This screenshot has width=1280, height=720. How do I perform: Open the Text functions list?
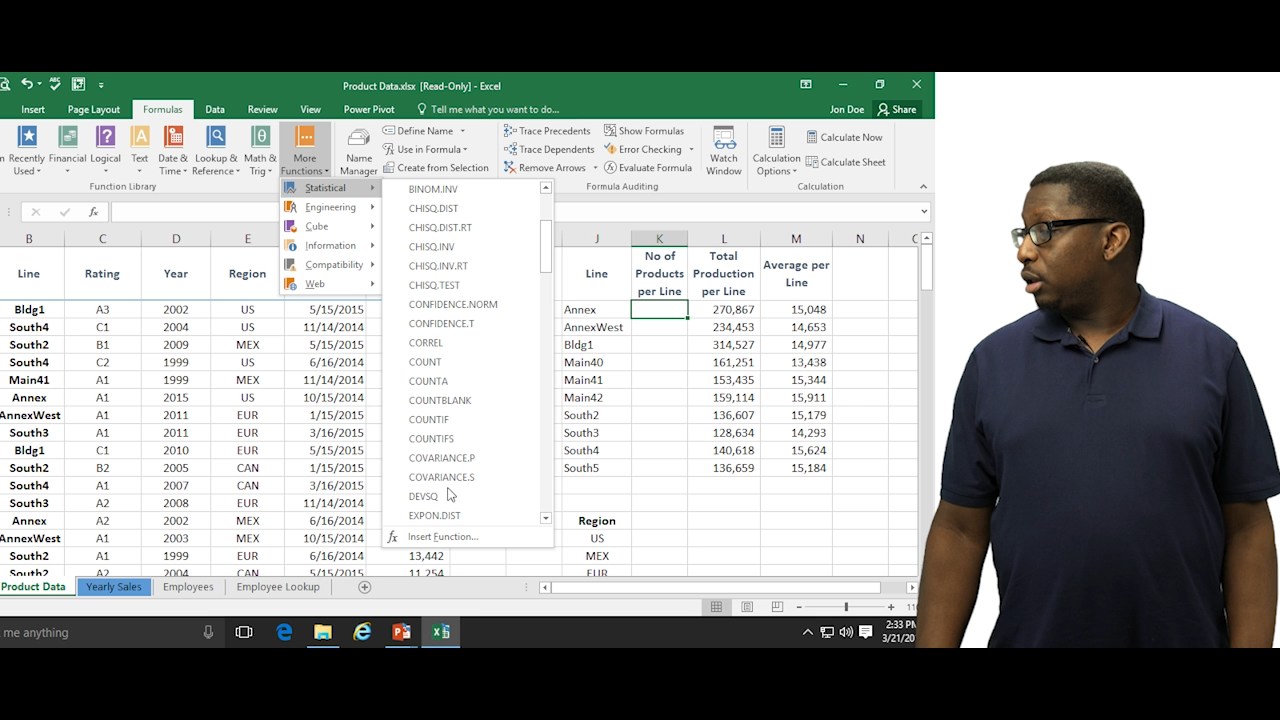(x=140, y=150)
